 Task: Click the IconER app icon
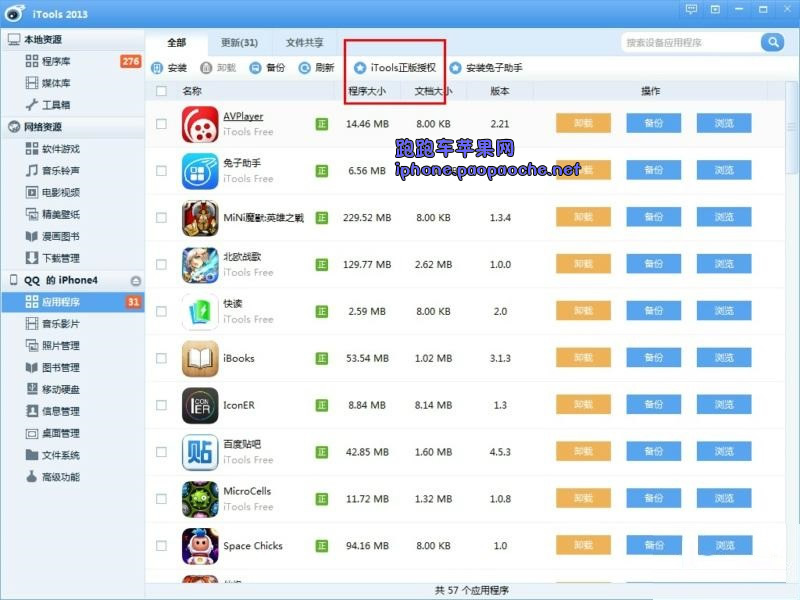pyautogui.click(x=200, y=405)
